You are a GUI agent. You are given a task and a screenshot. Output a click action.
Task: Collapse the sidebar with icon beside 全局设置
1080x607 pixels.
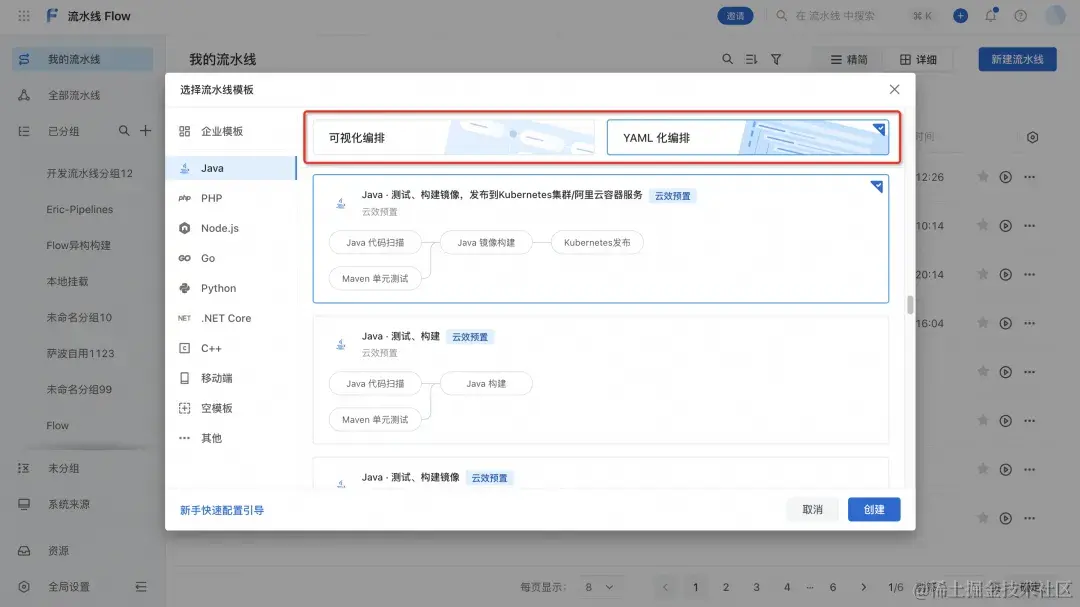coord(141,587)
